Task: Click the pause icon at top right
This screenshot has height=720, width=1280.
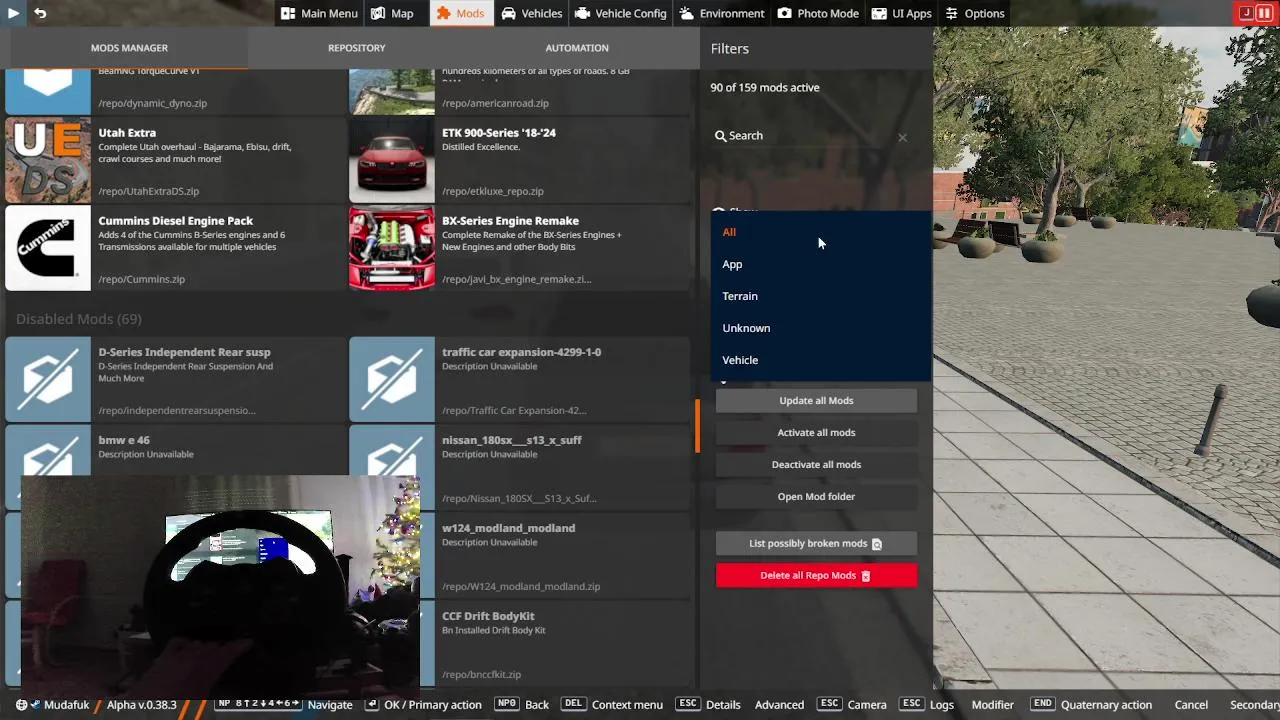Action: click(1264, 13)
